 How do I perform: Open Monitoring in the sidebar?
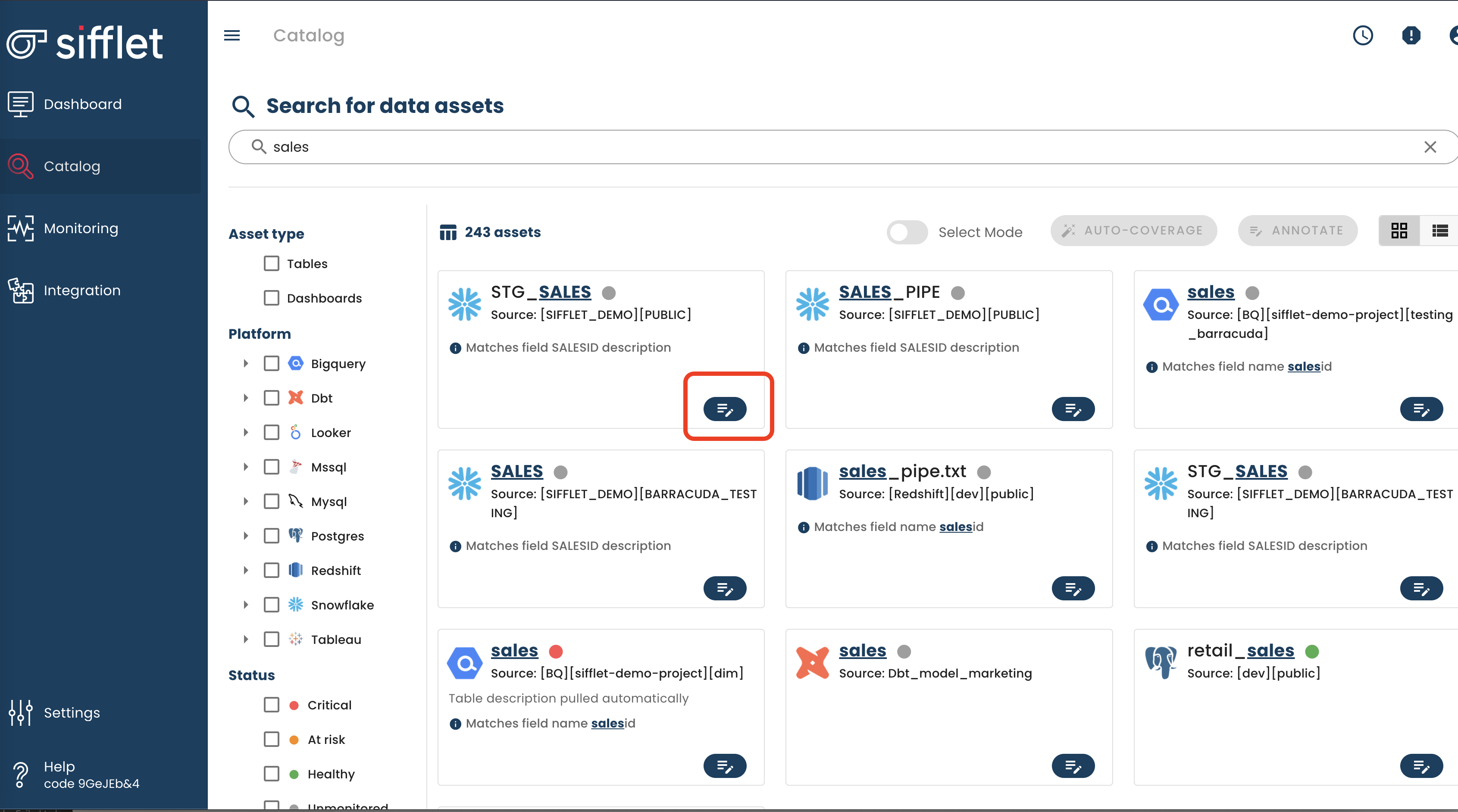pyautogui.click(x=81, y=228)
